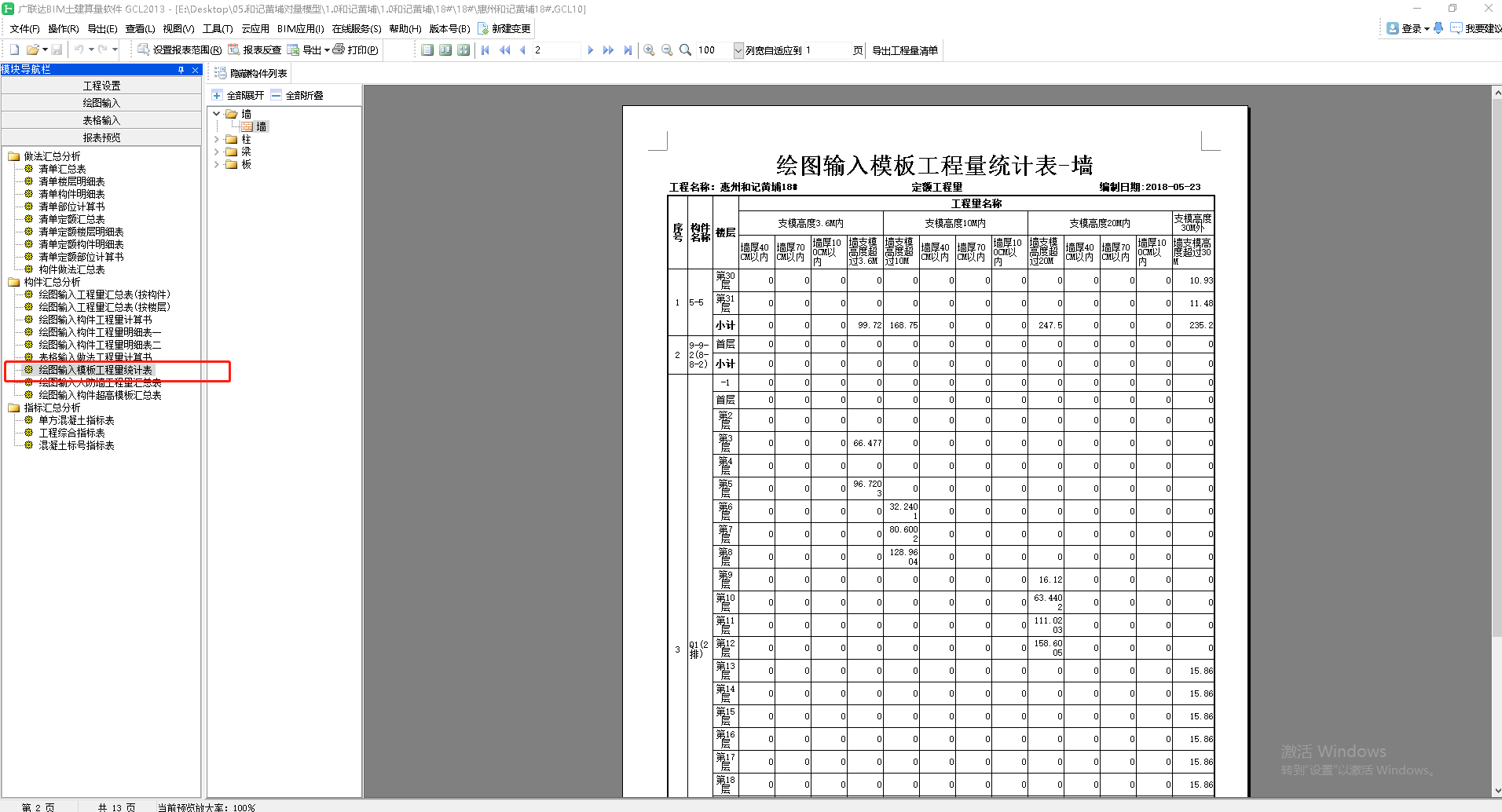Screen dimensions: 1502x812
Task: Click the magnifier zoom icon
Action: 685,50
